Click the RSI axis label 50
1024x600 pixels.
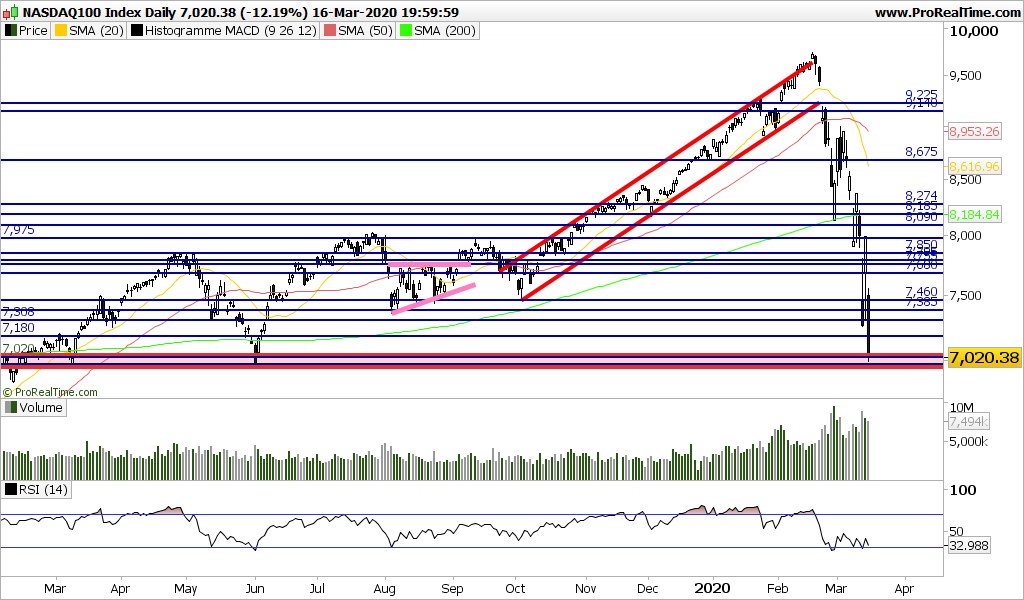click(x=957, y=532)
